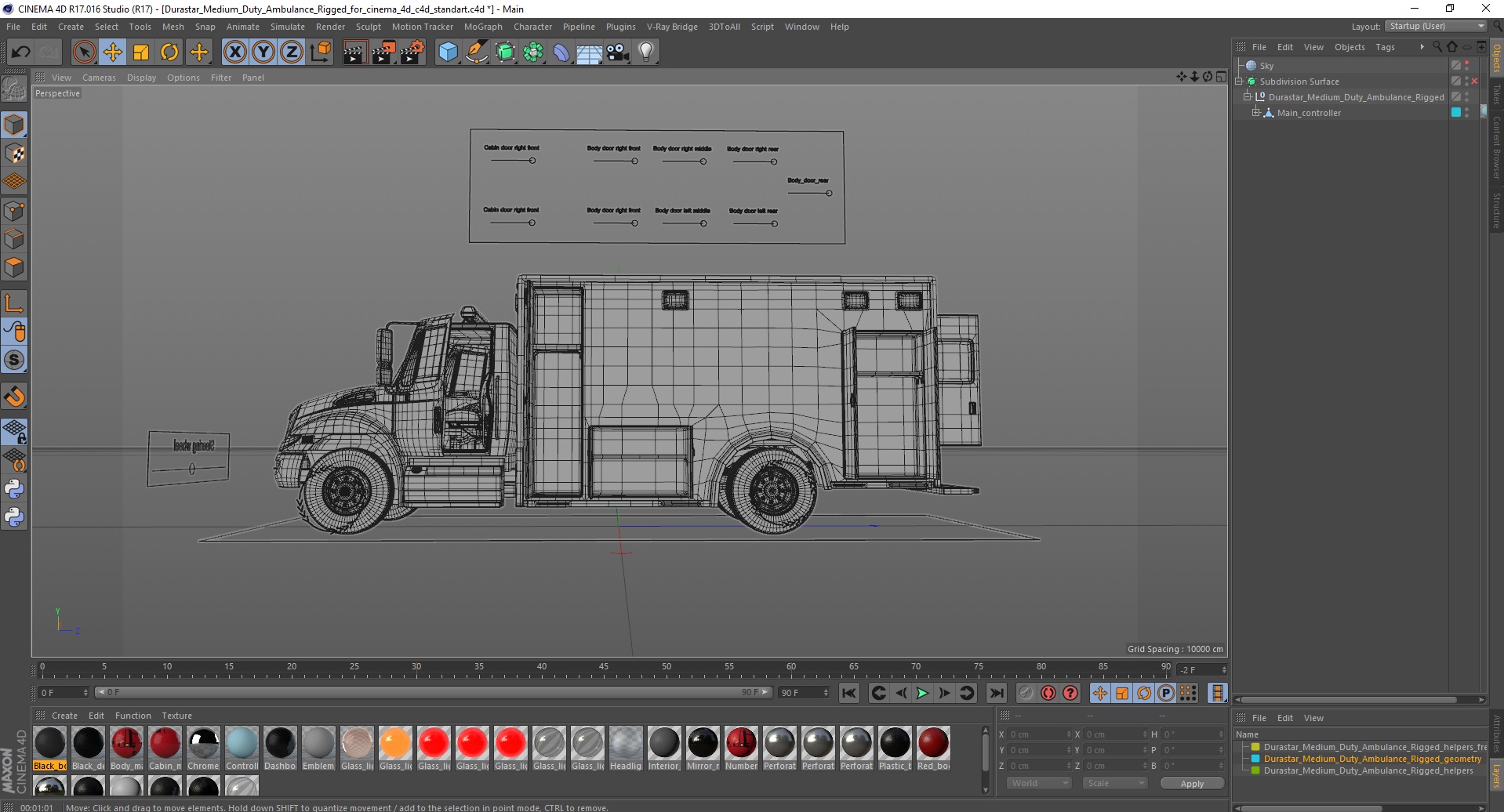Toggle Subdivision Surface enable checkmark
1504x812 pixels.
(x=1475, y=82)
